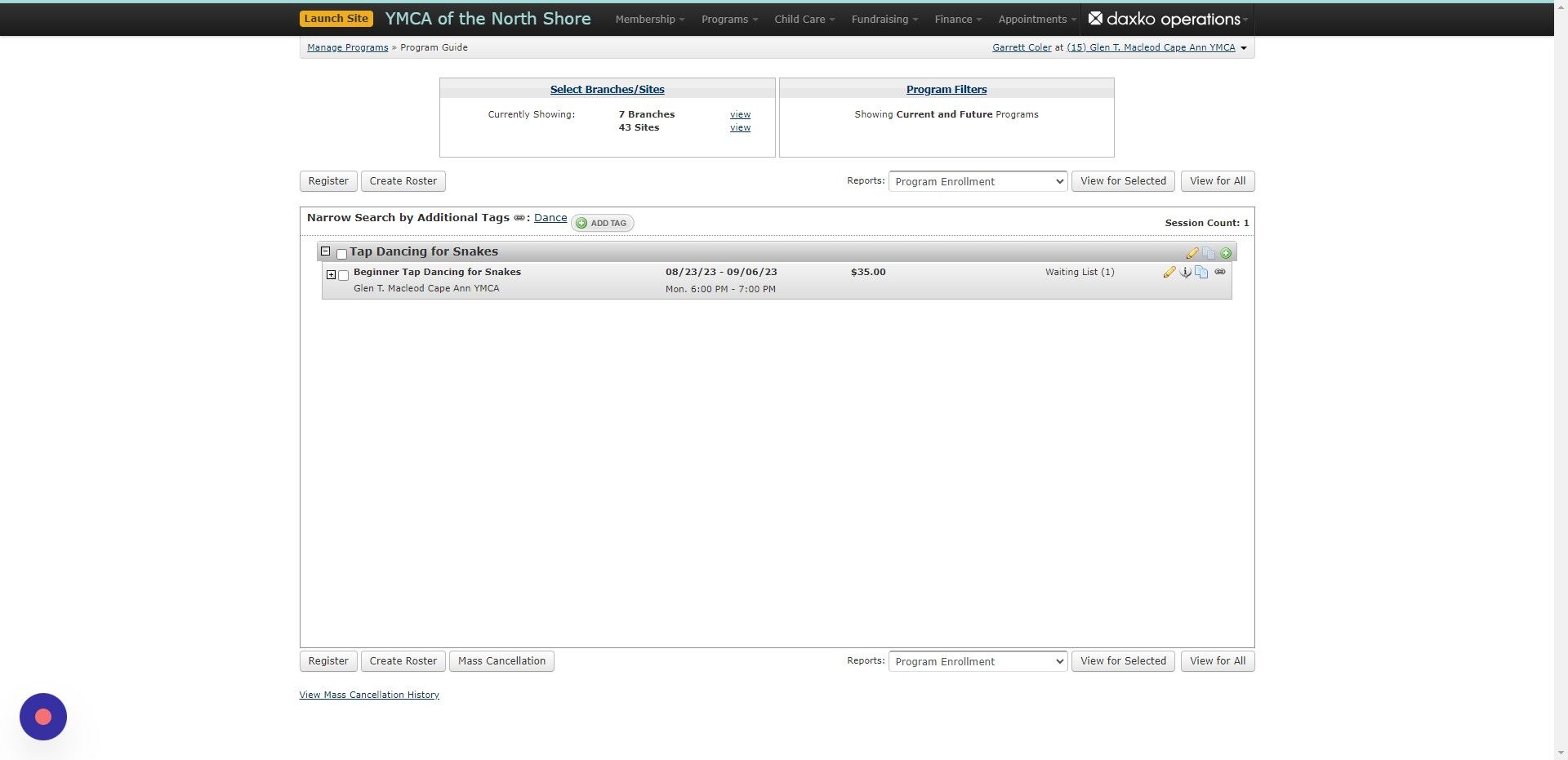Open the session info download icon
The height and width of the screenshot is (760, 1568).
pos(1186,273)
